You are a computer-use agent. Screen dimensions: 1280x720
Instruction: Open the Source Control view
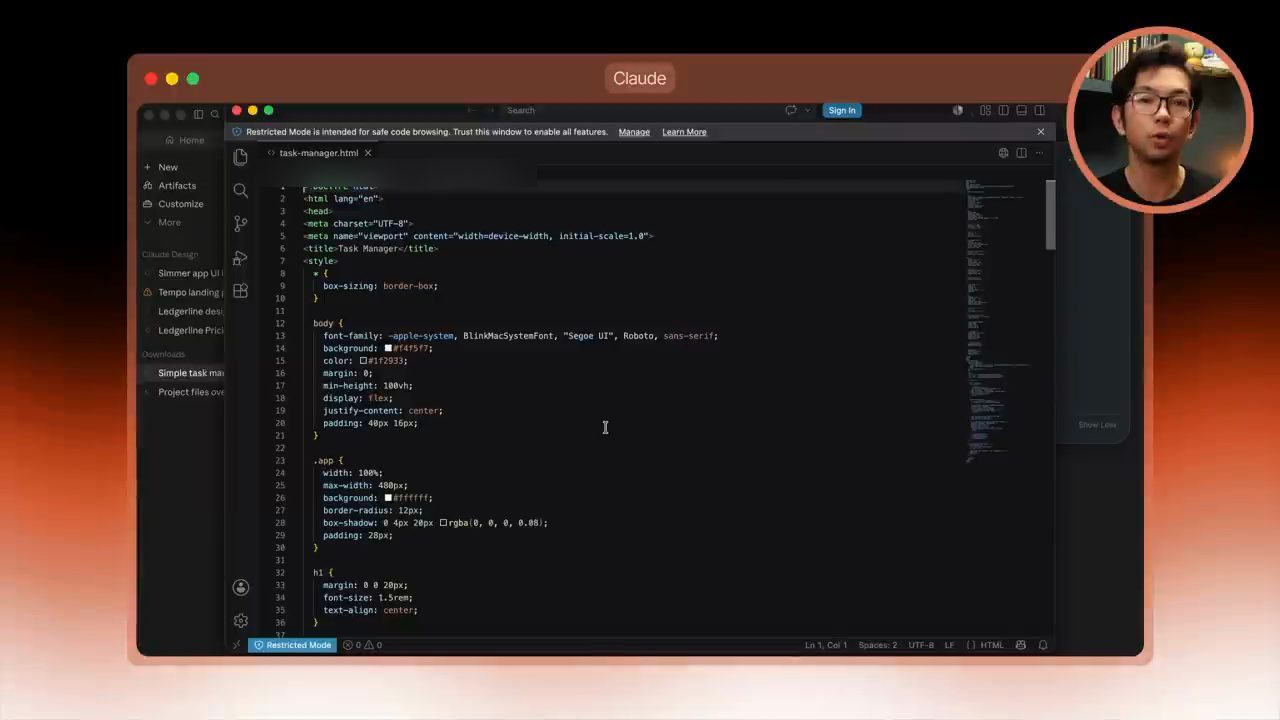240,224
